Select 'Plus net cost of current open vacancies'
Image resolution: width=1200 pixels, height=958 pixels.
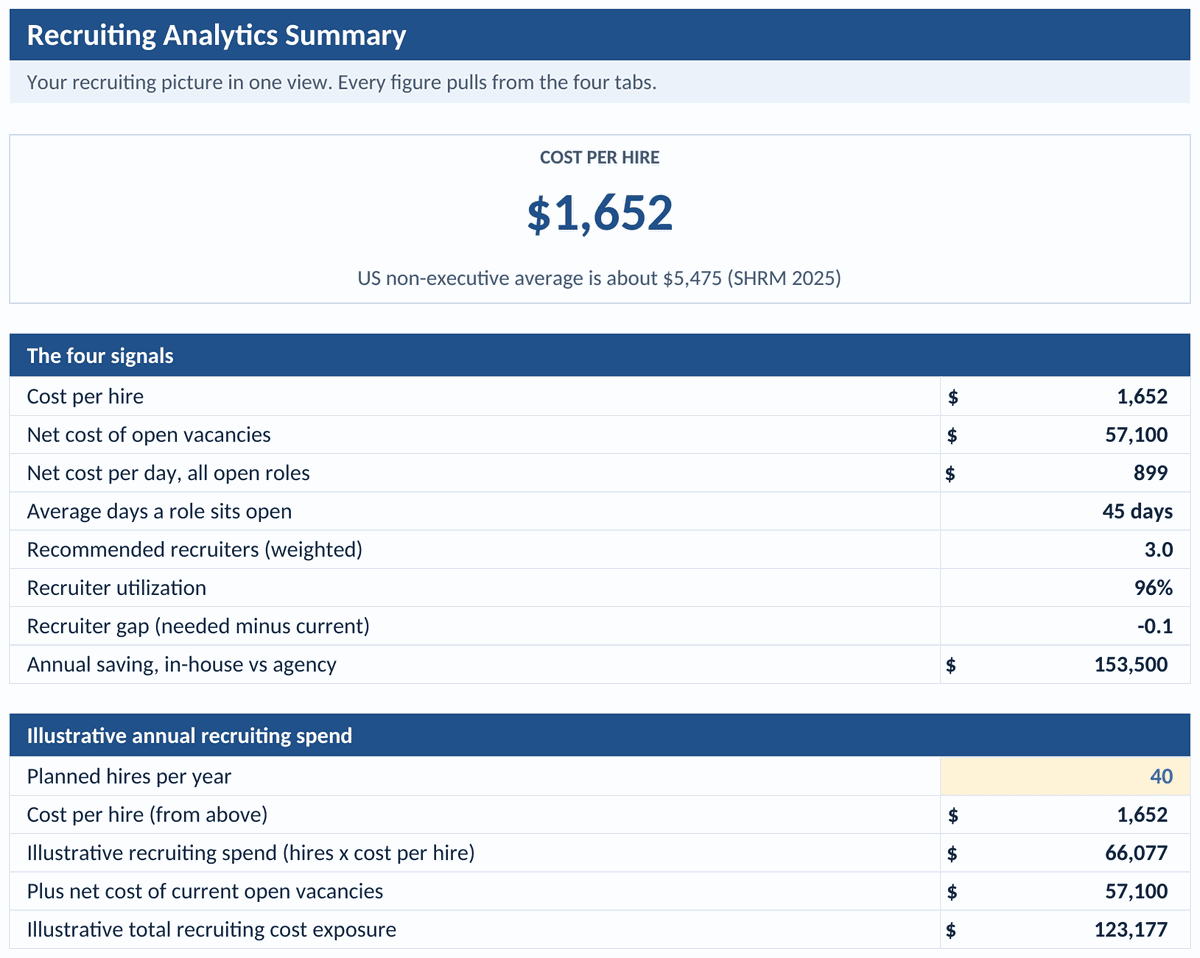(205, 891)
